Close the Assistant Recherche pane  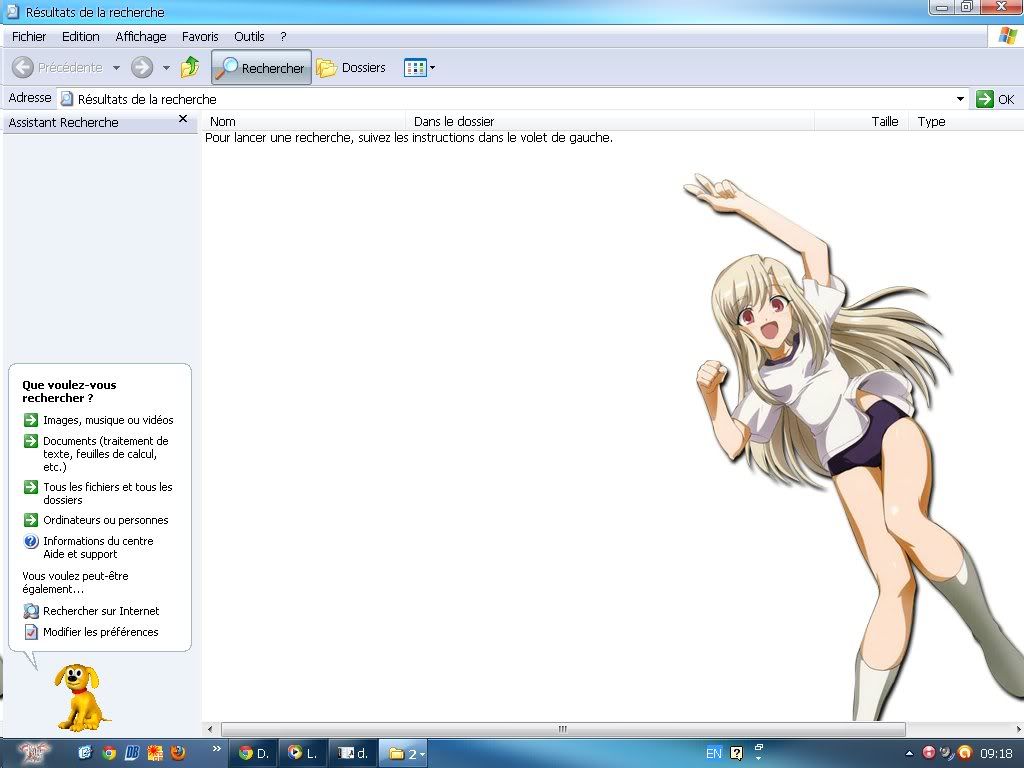[183, 119]
